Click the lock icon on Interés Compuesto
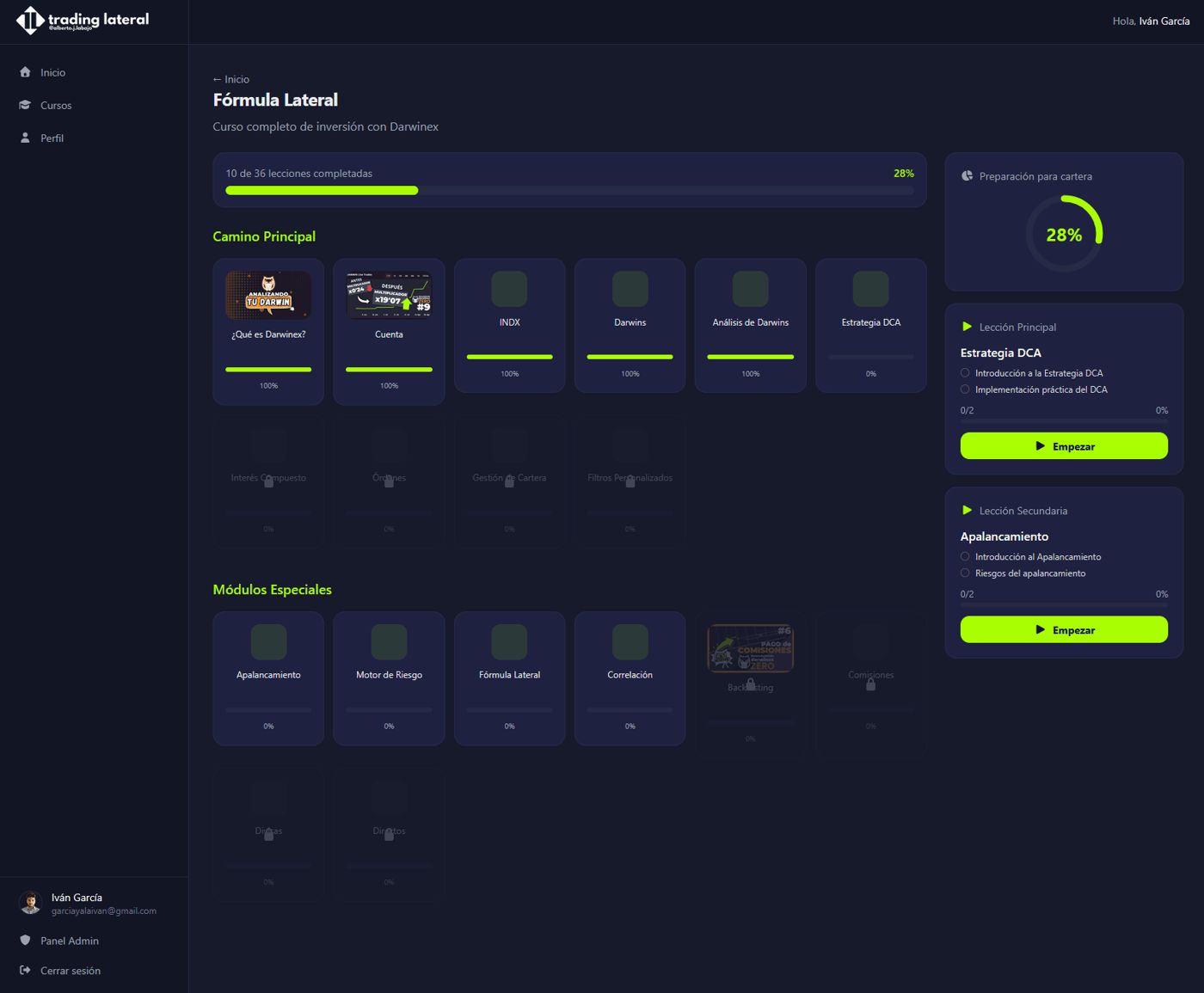Viewport: 1204px width, 993px height. click(268, 481)
